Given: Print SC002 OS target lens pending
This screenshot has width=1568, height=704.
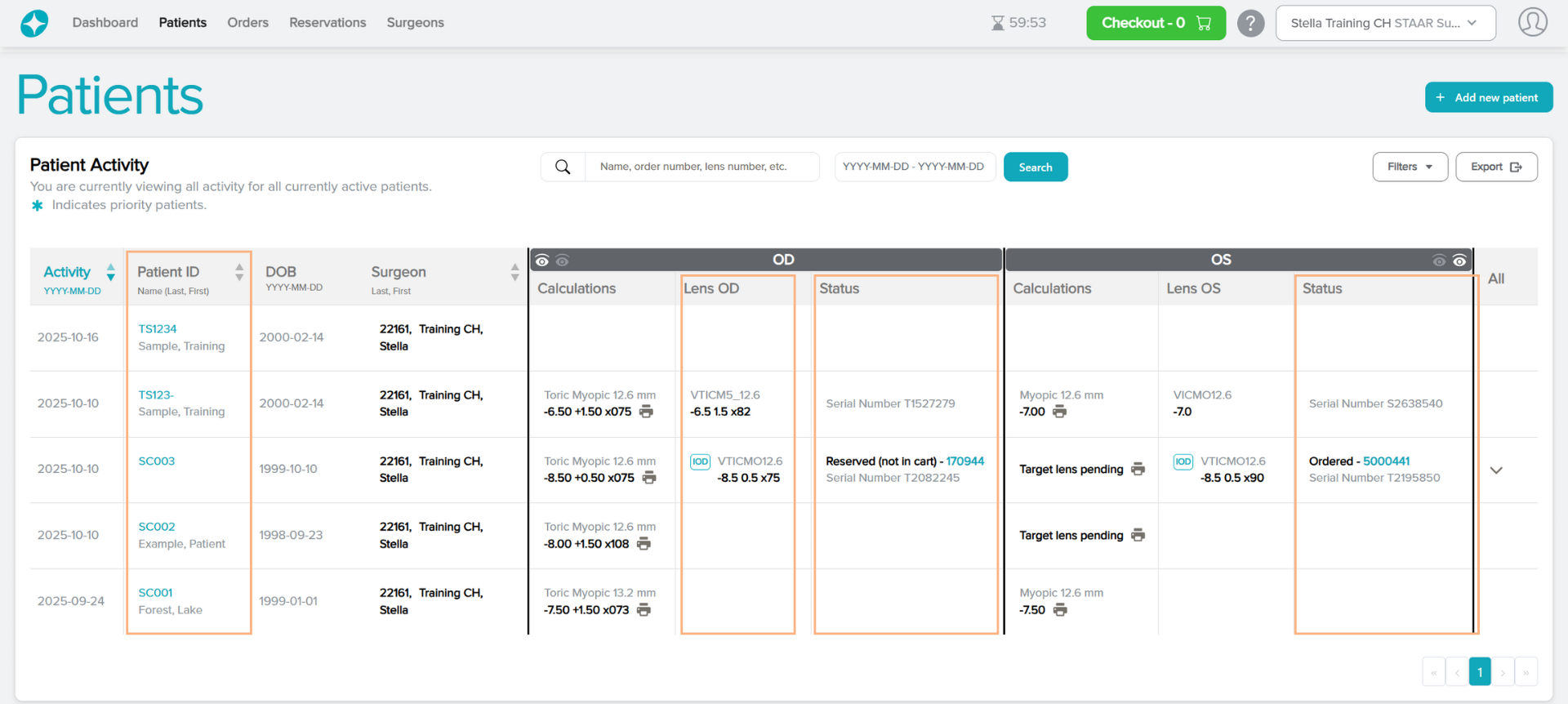Looking at the screenshot, I should [1138, 536].
